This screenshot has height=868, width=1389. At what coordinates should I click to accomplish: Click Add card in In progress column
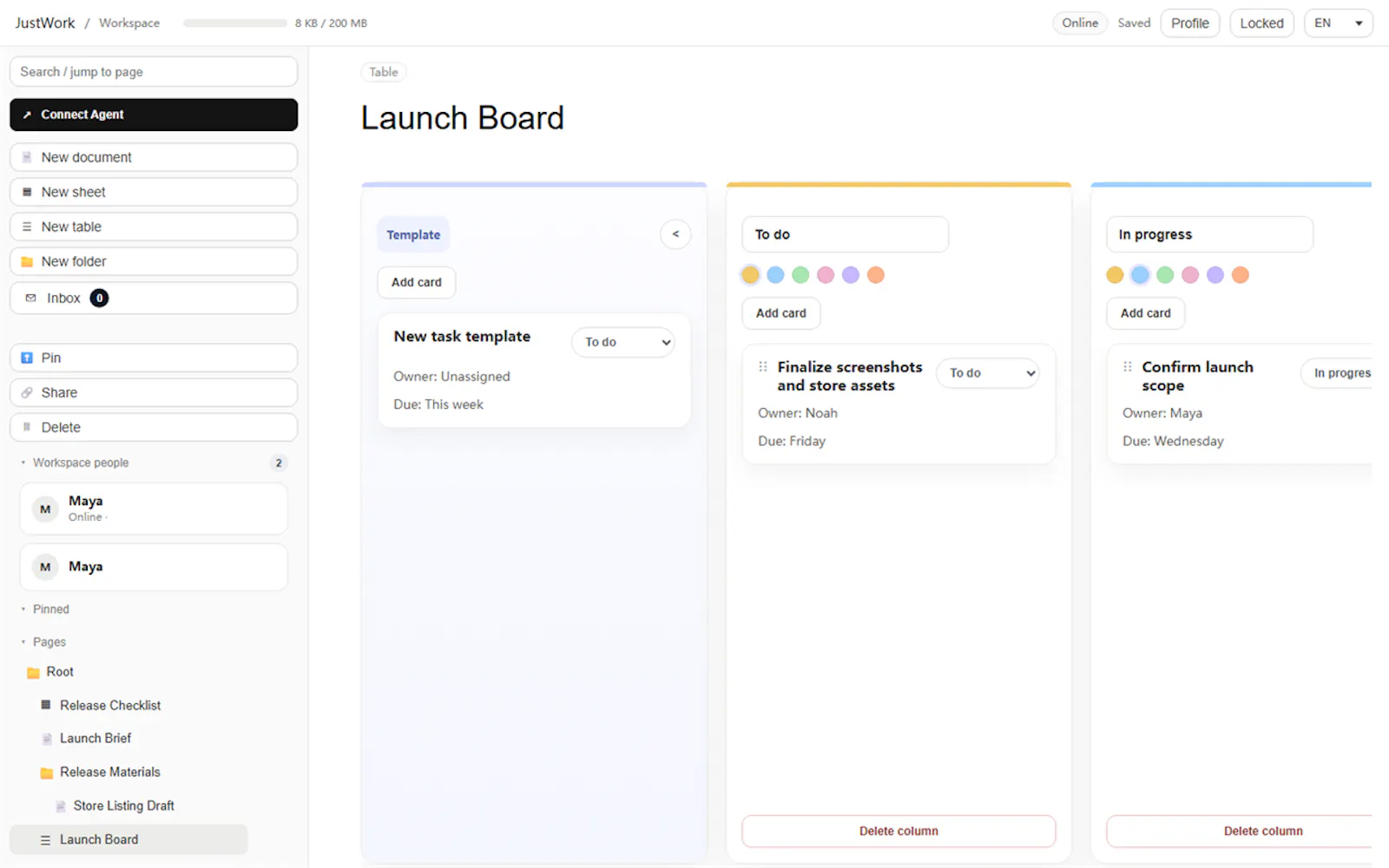[x=1146, y=313]
